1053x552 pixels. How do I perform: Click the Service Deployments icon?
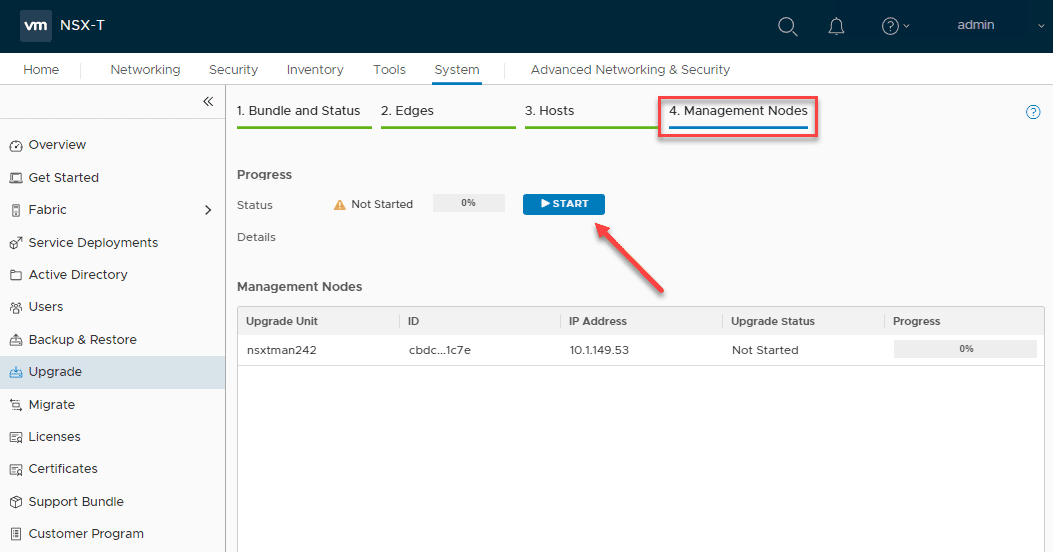pos(15,243)
